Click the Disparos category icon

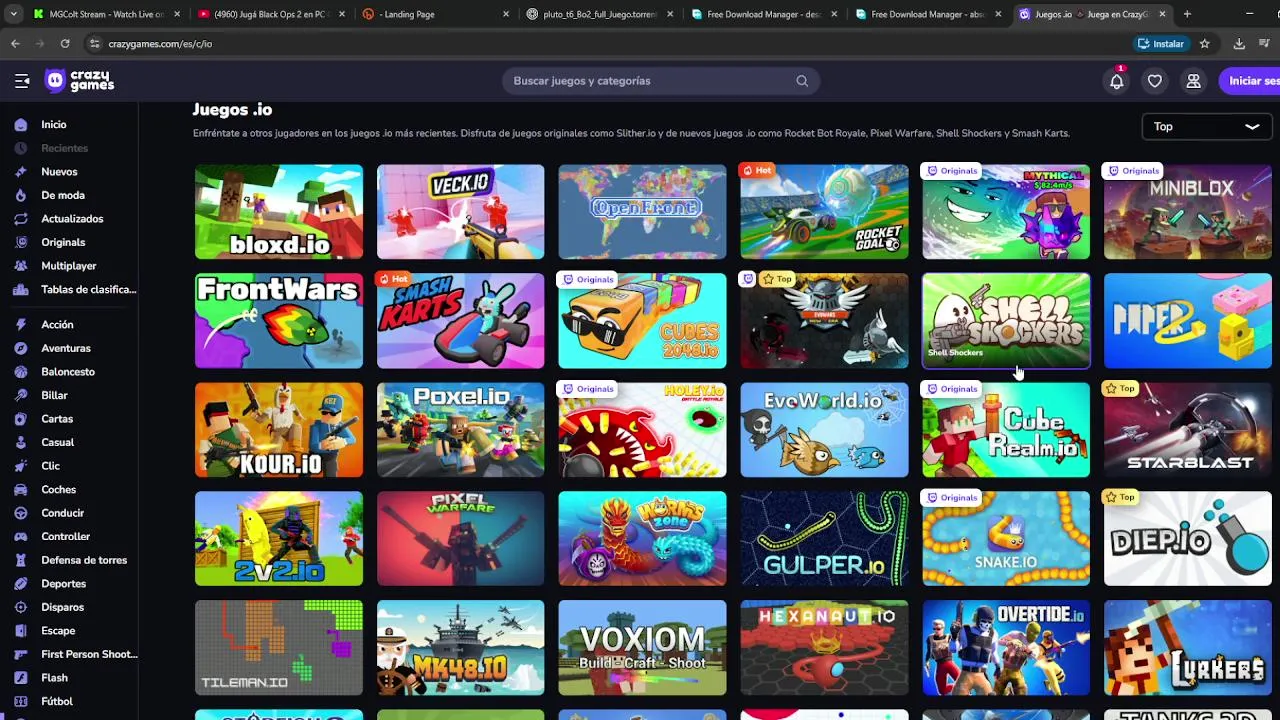point(20,607)
